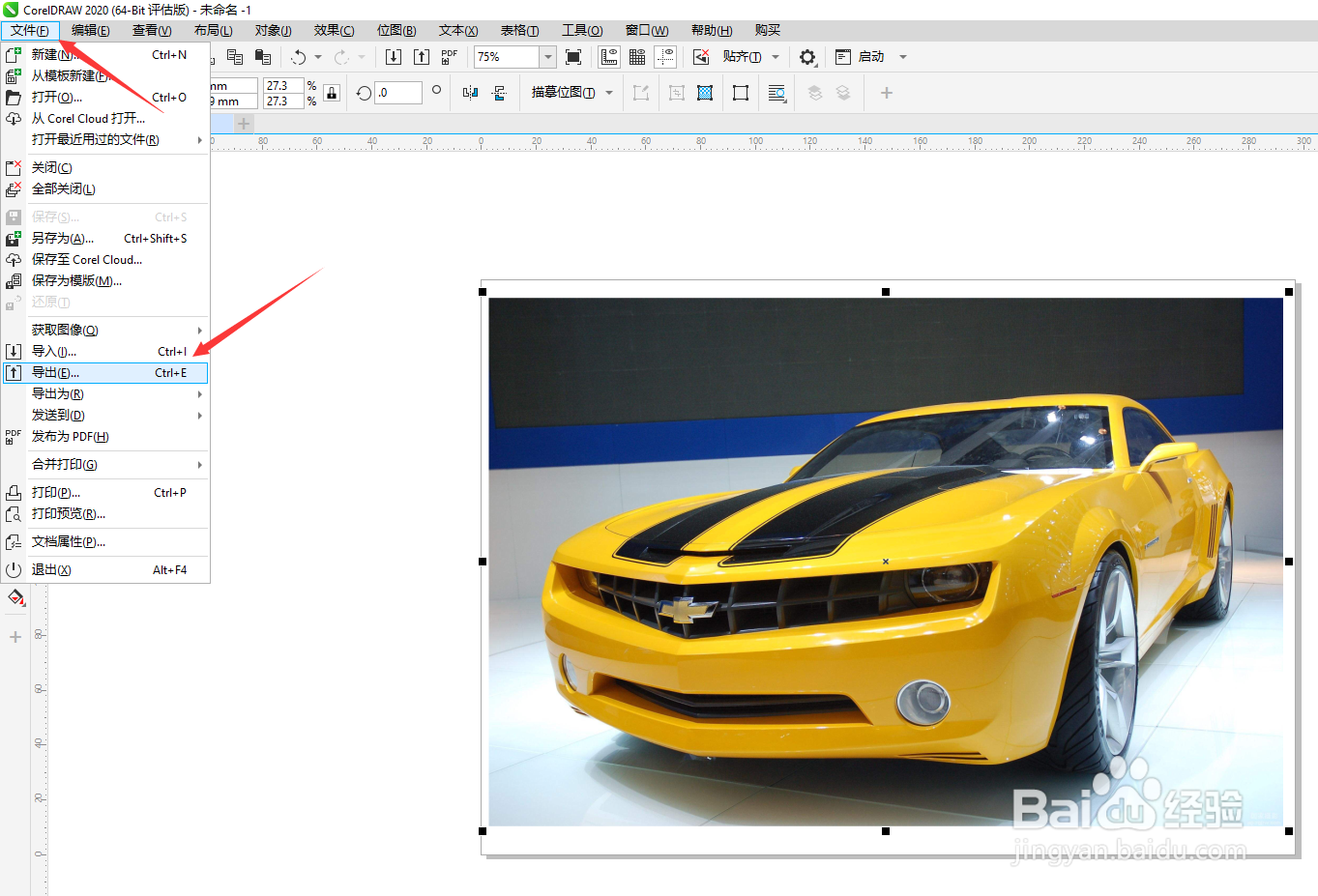
Task: Toggle the show guidelines icon
Action: click(x=665, y=57)
